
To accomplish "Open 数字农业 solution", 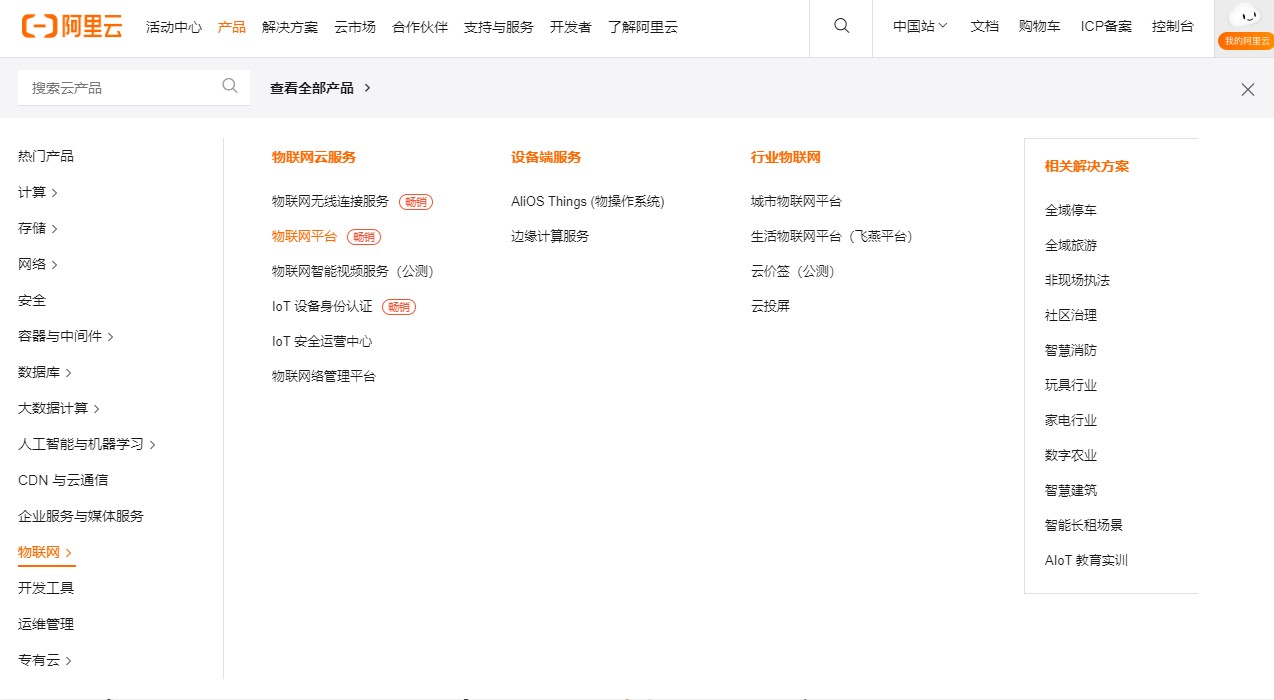I will click(x=1071, y=455).
